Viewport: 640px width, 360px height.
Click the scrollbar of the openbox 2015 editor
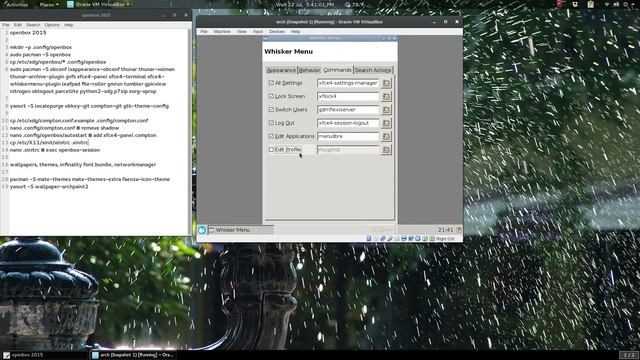(189, 131)
